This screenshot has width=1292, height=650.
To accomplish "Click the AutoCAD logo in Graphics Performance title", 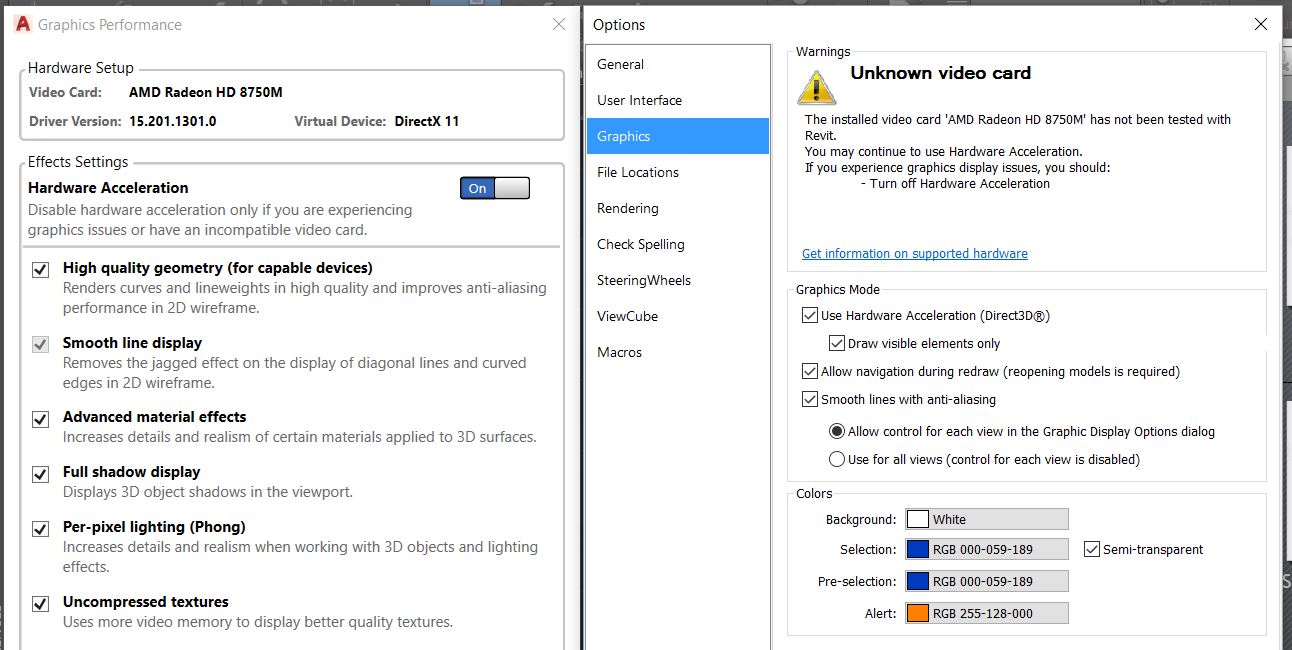I will [23, 25].
